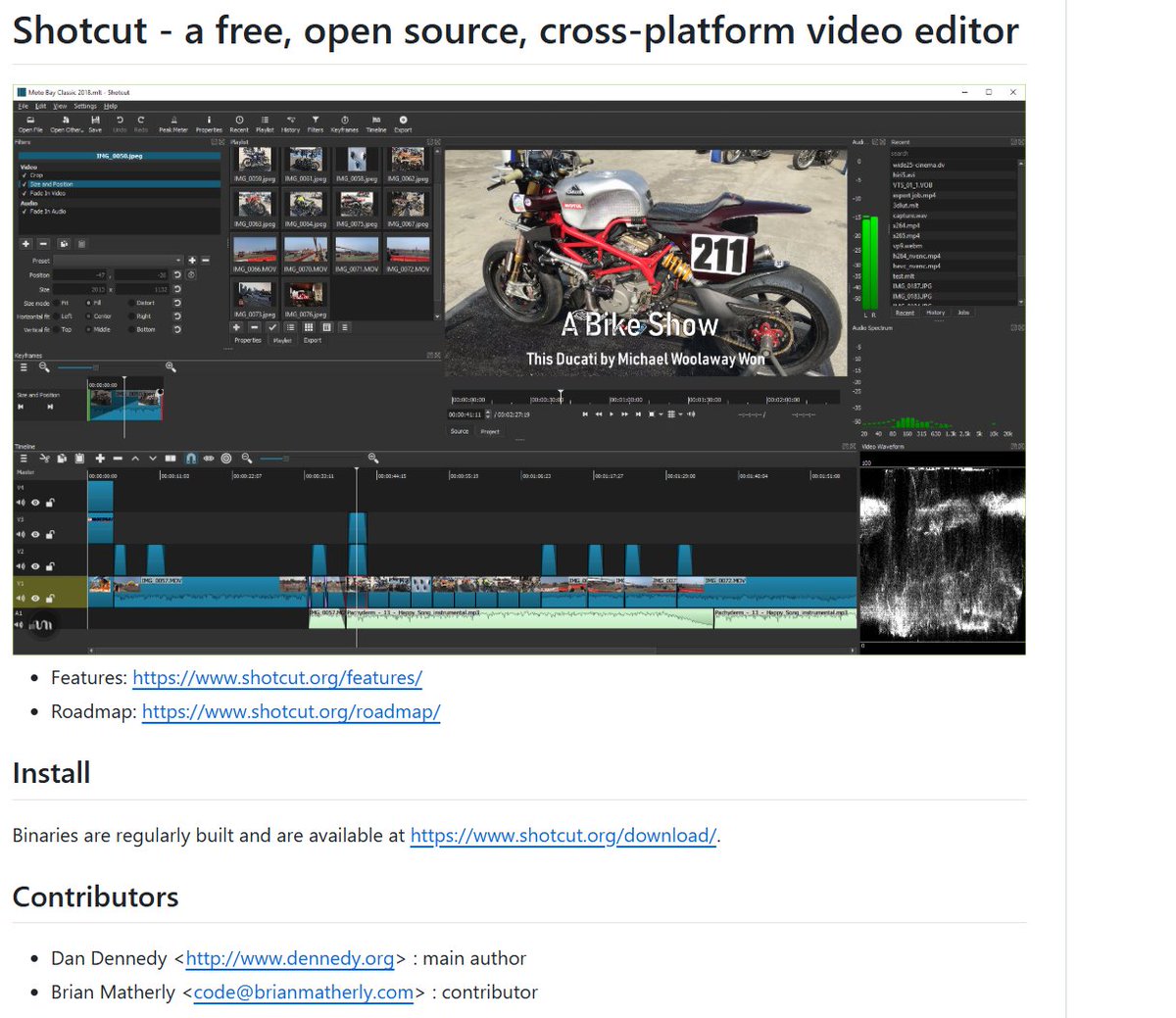The height and width of the screenshot is (1018, 1176).
Task: Open grid options dropdown in player
Action: click(x=680, y=414)
